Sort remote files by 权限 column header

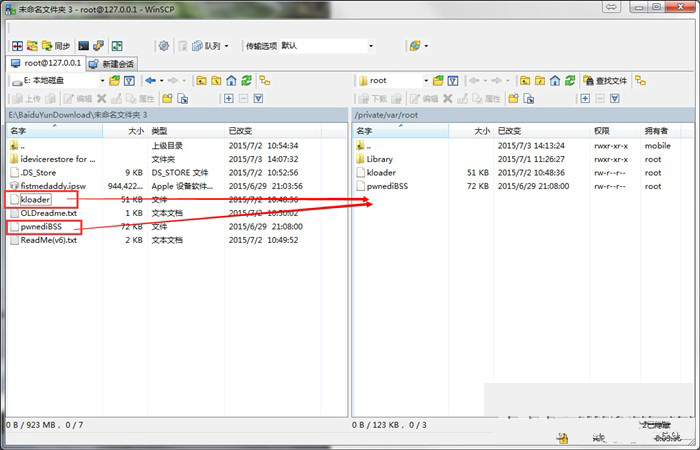click(615, 130)
